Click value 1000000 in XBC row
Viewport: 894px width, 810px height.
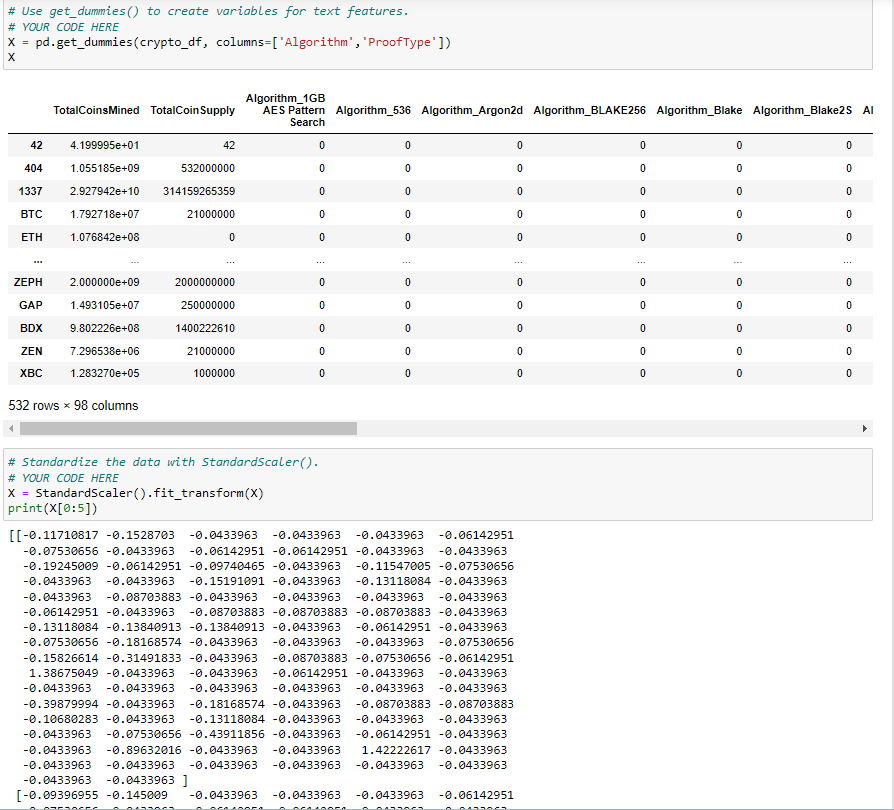[214, 373]
